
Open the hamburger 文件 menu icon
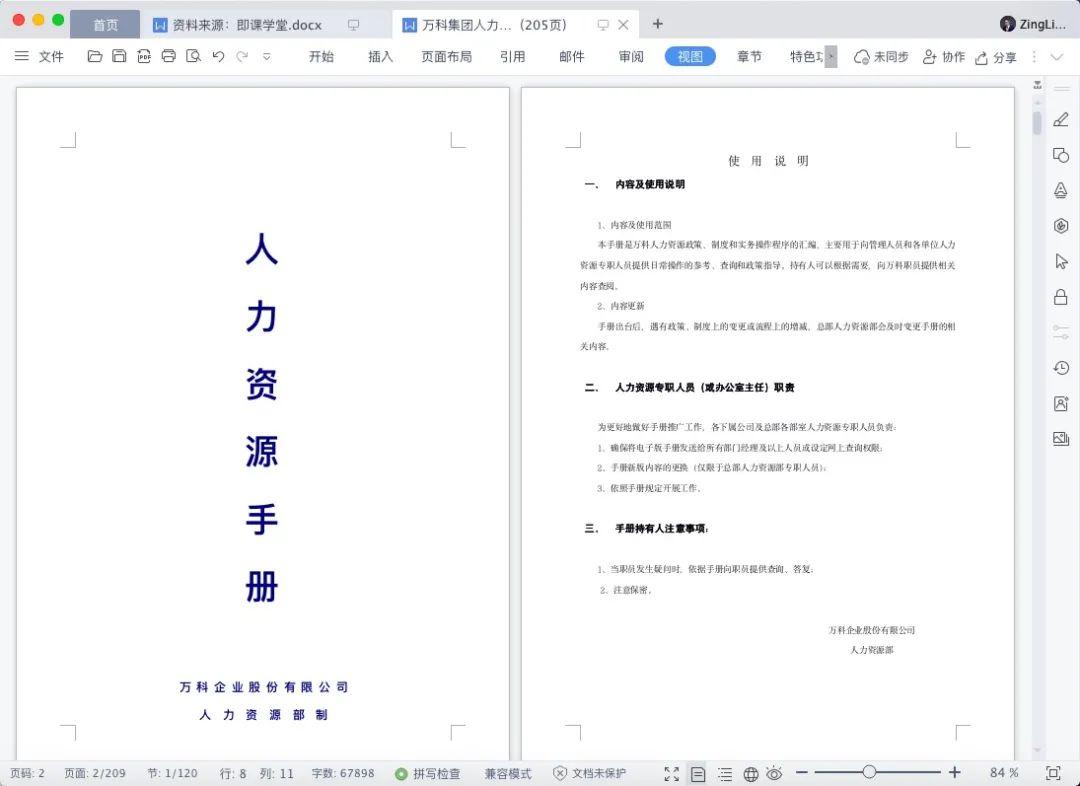(x=22, y=56)
